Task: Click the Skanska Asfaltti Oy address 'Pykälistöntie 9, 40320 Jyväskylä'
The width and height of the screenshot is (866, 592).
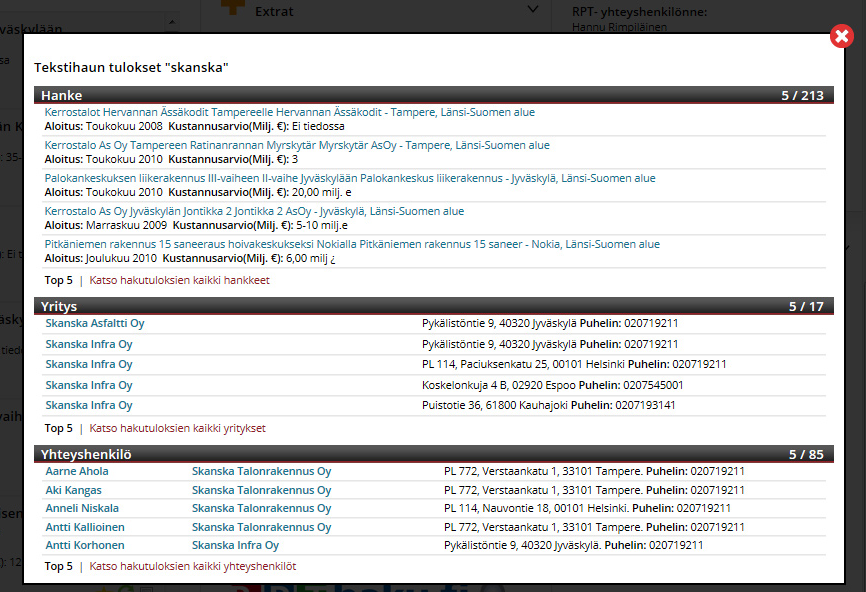Action: (499, 323)
